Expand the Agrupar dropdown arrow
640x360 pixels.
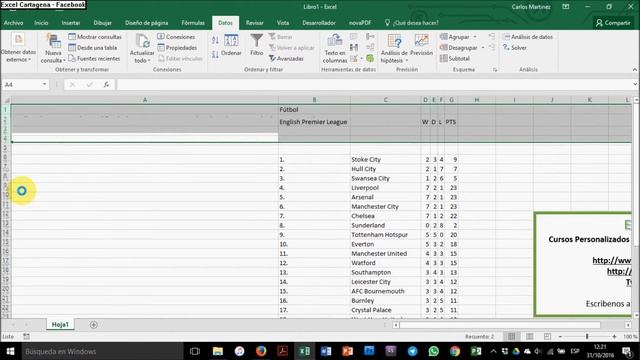click(475, 37)
